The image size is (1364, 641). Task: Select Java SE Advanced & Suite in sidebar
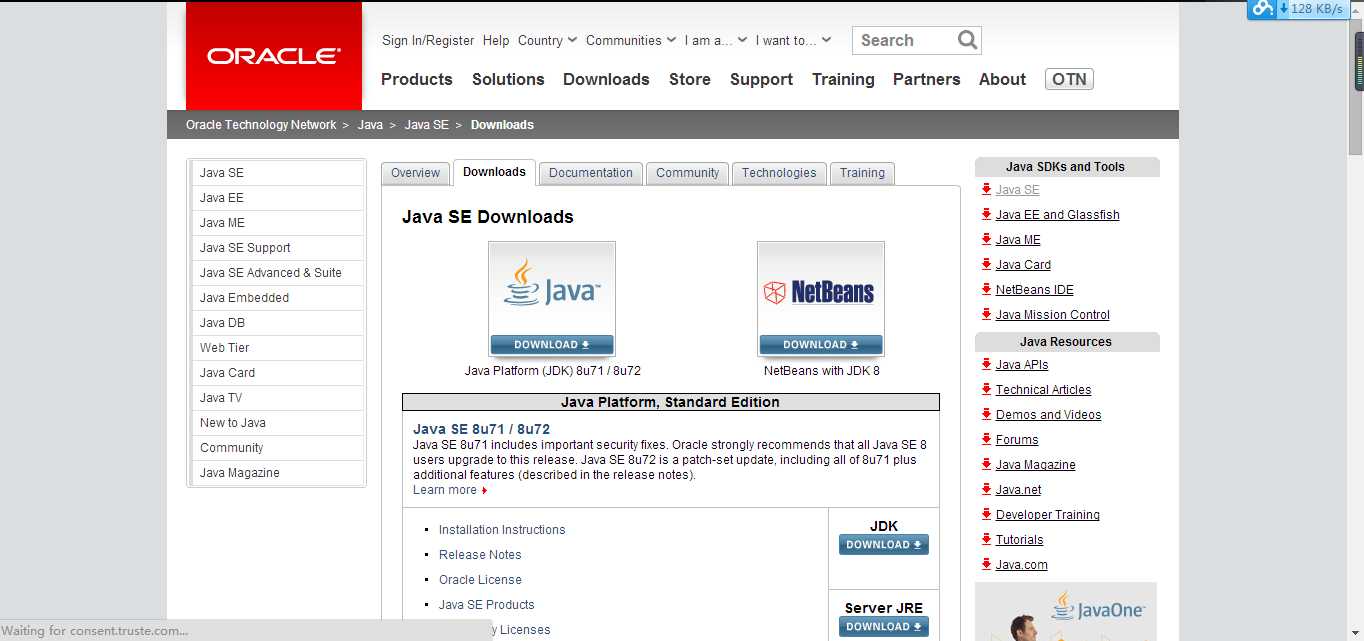click(277, 273)
